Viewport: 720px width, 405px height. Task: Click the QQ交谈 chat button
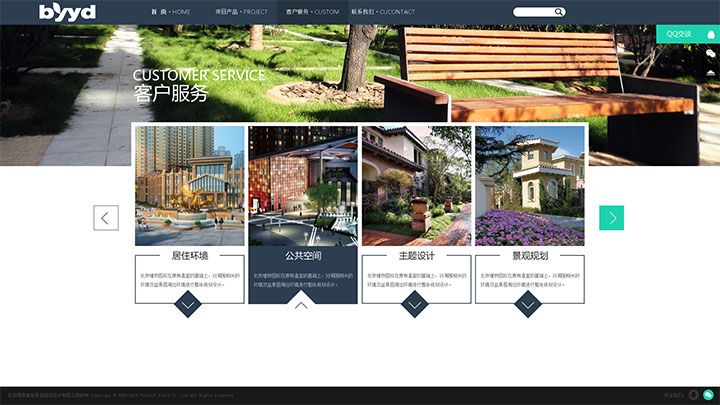[680, 34]
